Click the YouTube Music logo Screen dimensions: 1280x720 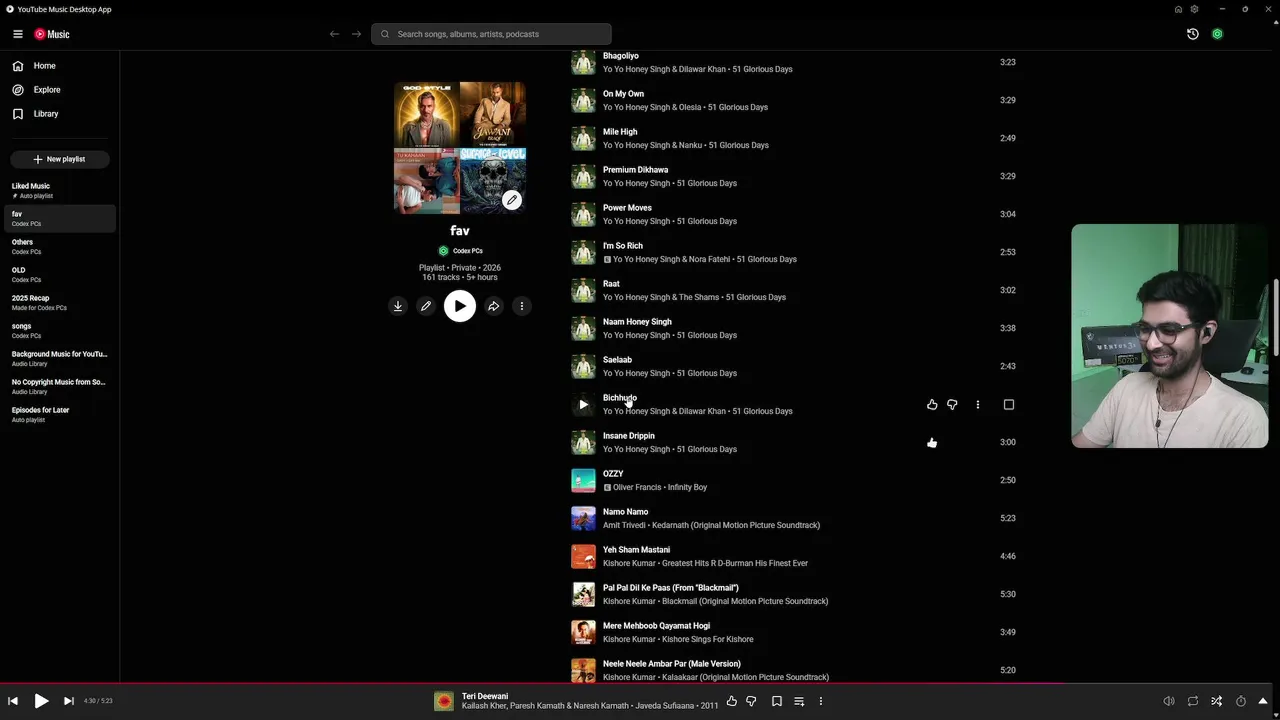(52, 34)
